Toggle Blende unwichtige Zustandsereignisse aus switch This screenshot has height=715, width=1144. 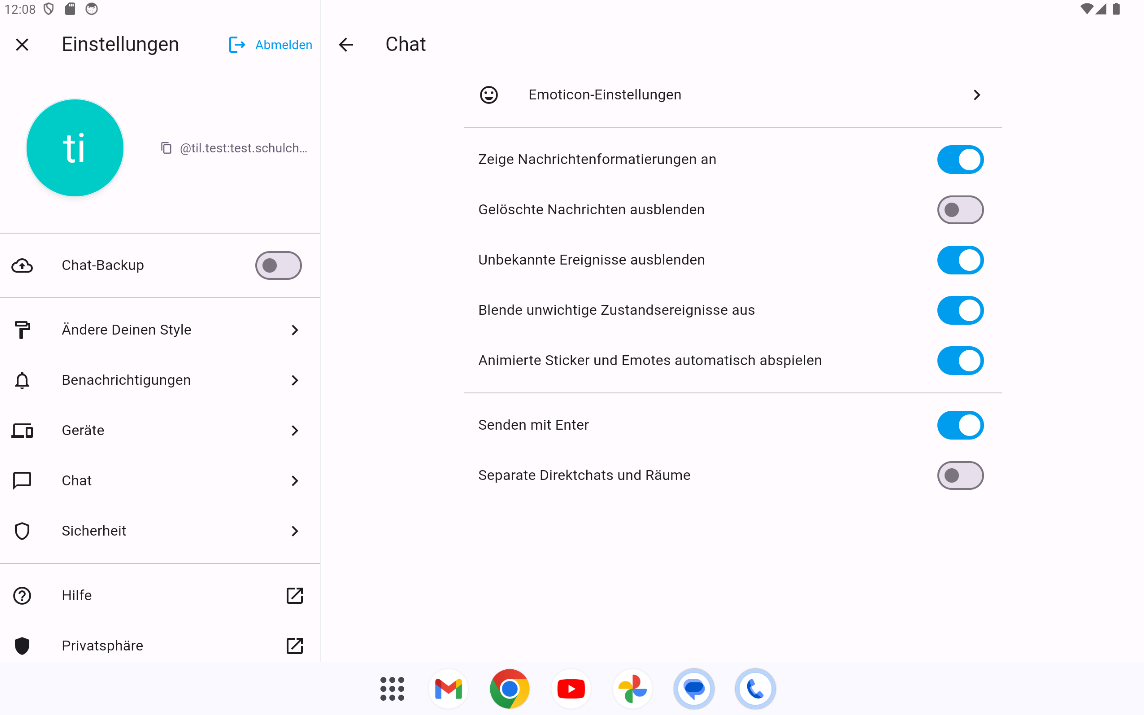(960, 311)
